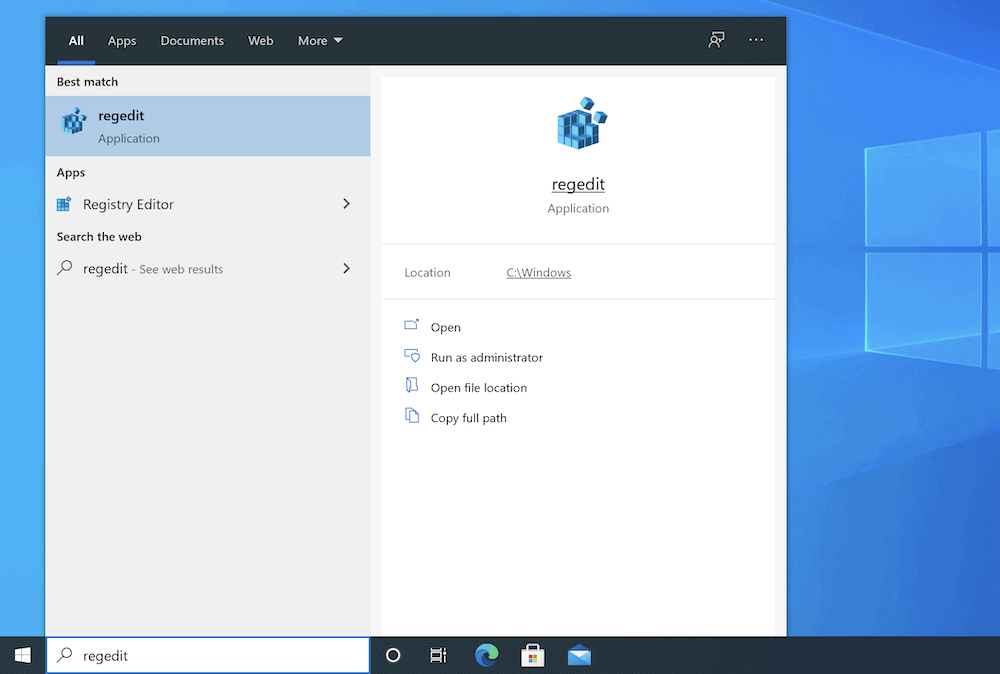1000x674 pixels.
Task: Open the C:\Windows location link
Action: pos(538,272)
